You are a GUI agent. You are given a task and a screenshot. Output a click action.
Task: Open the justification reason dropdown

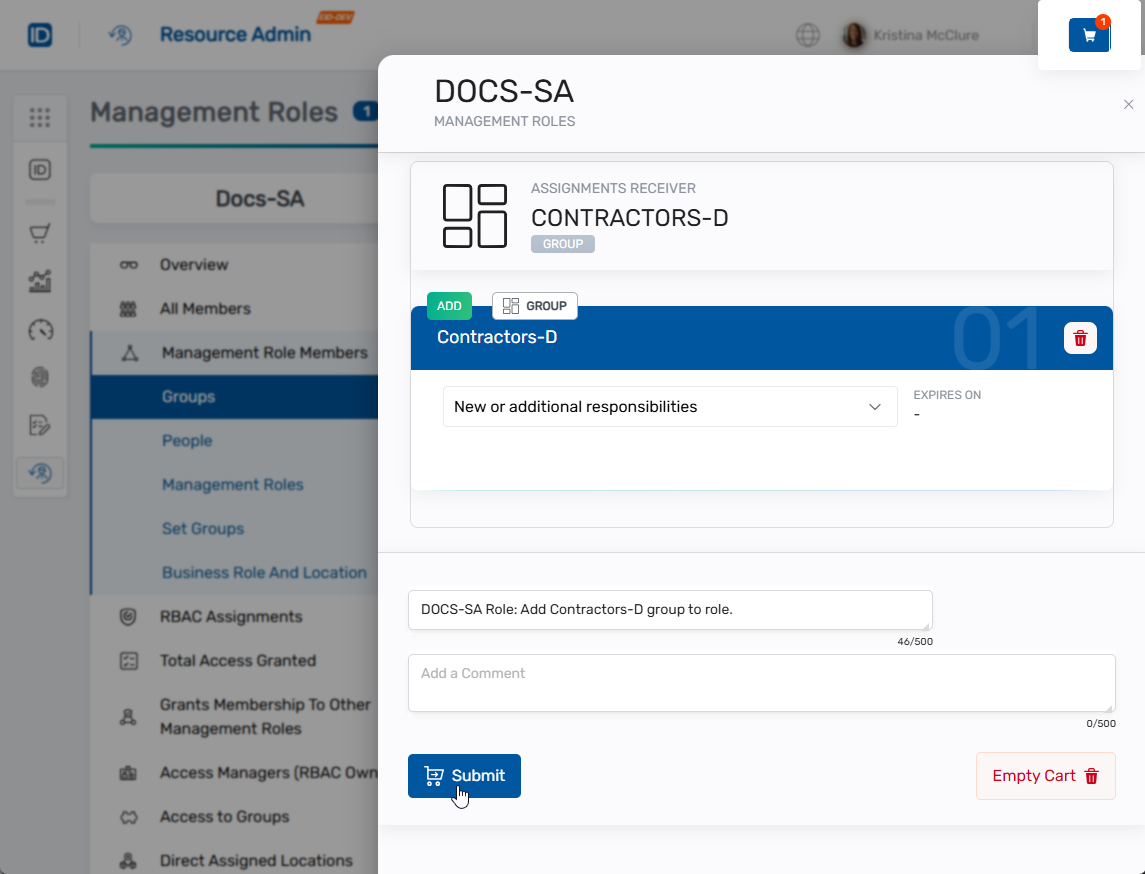pyautogui.click(x=669, y=407)
